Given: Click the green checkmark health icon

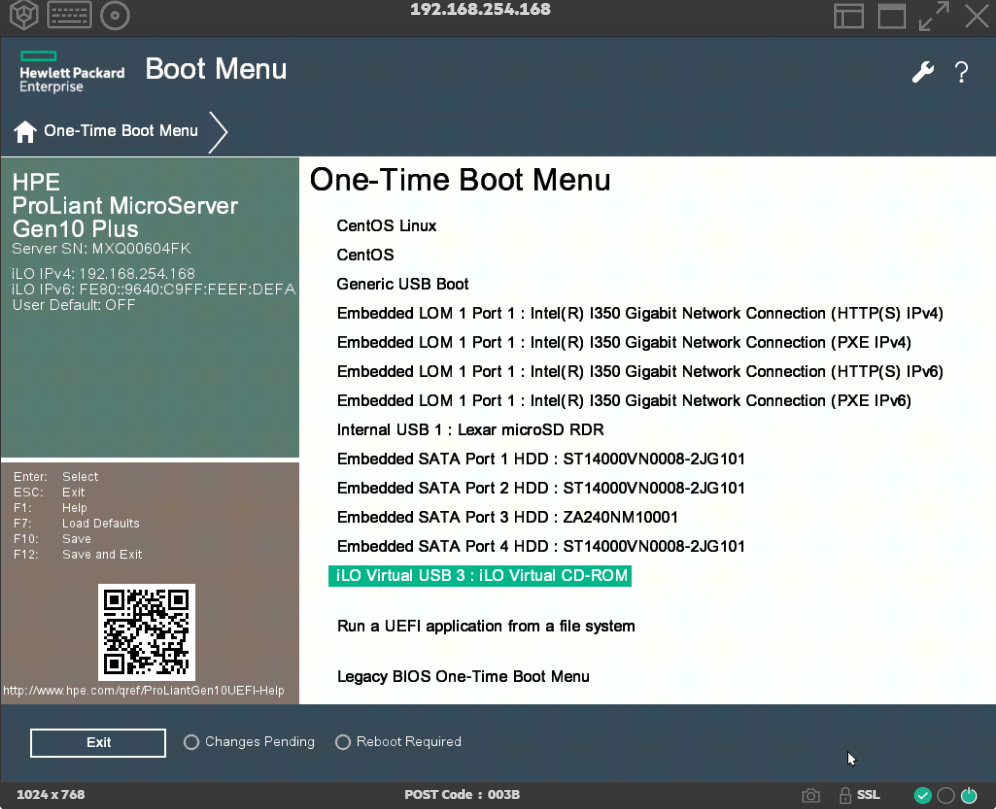Looking at the screenshot, I should pos(923,796).
